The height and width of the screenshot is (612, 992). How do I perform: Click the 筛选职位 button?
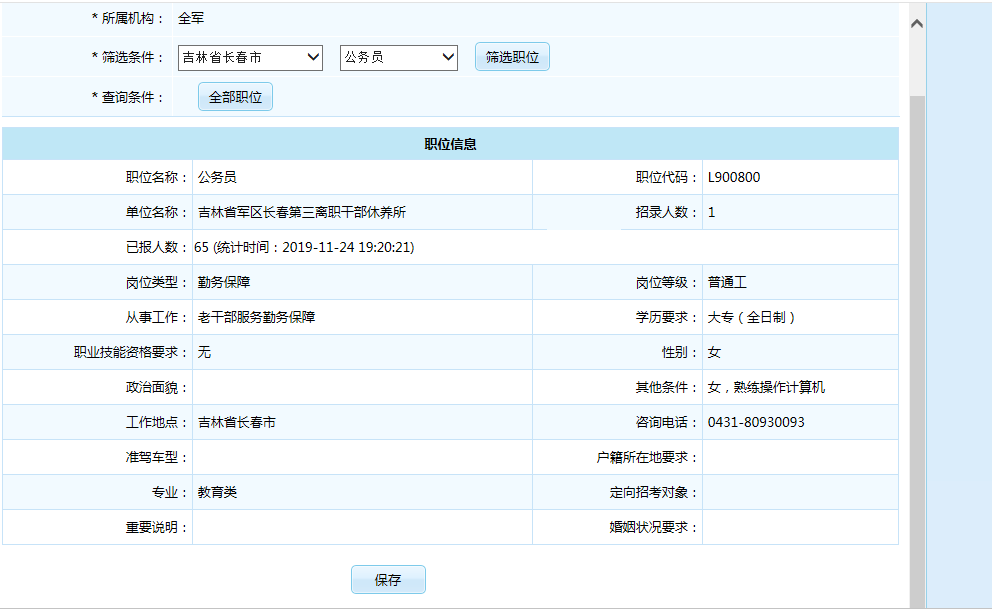(x=512, y=57)
